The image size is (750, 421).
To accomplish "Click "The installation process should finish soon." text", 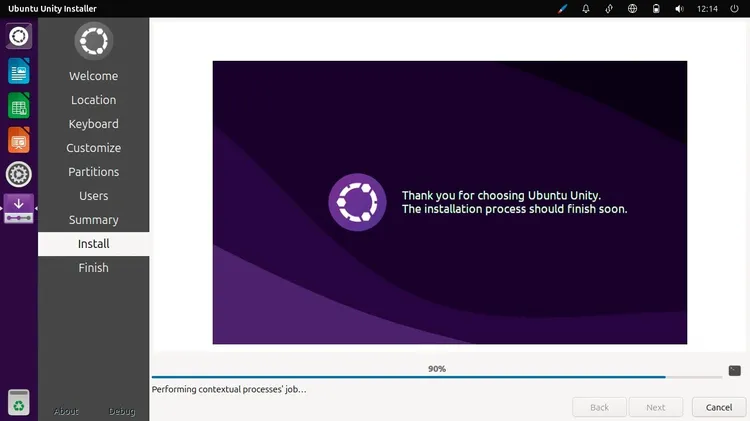I will [x=514, y=209].
